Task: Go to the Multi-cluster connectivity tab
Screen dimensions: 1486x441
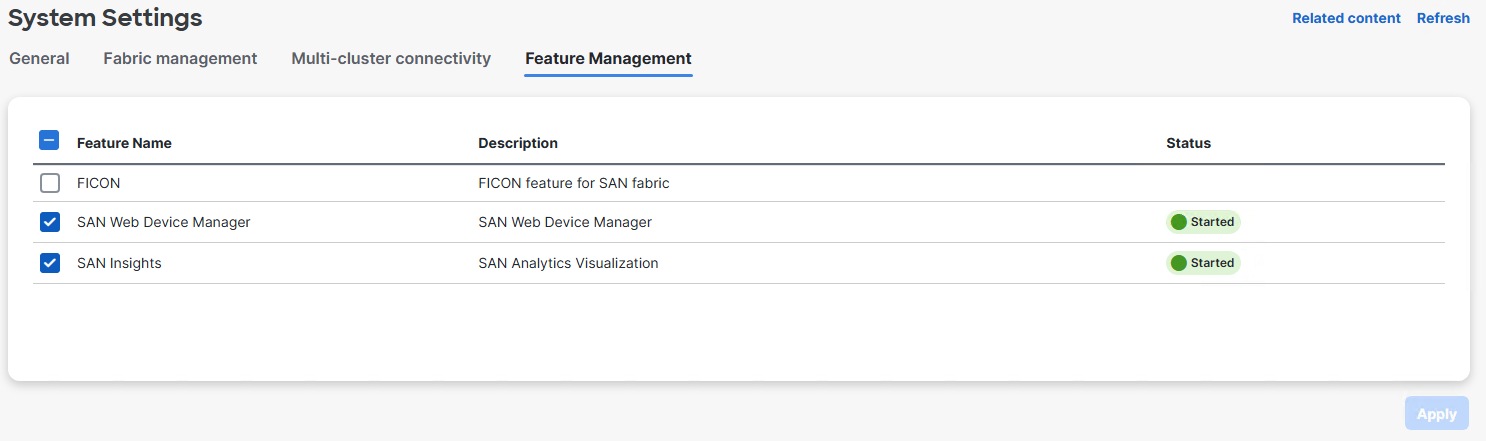Action: click(x=391, y=58)
